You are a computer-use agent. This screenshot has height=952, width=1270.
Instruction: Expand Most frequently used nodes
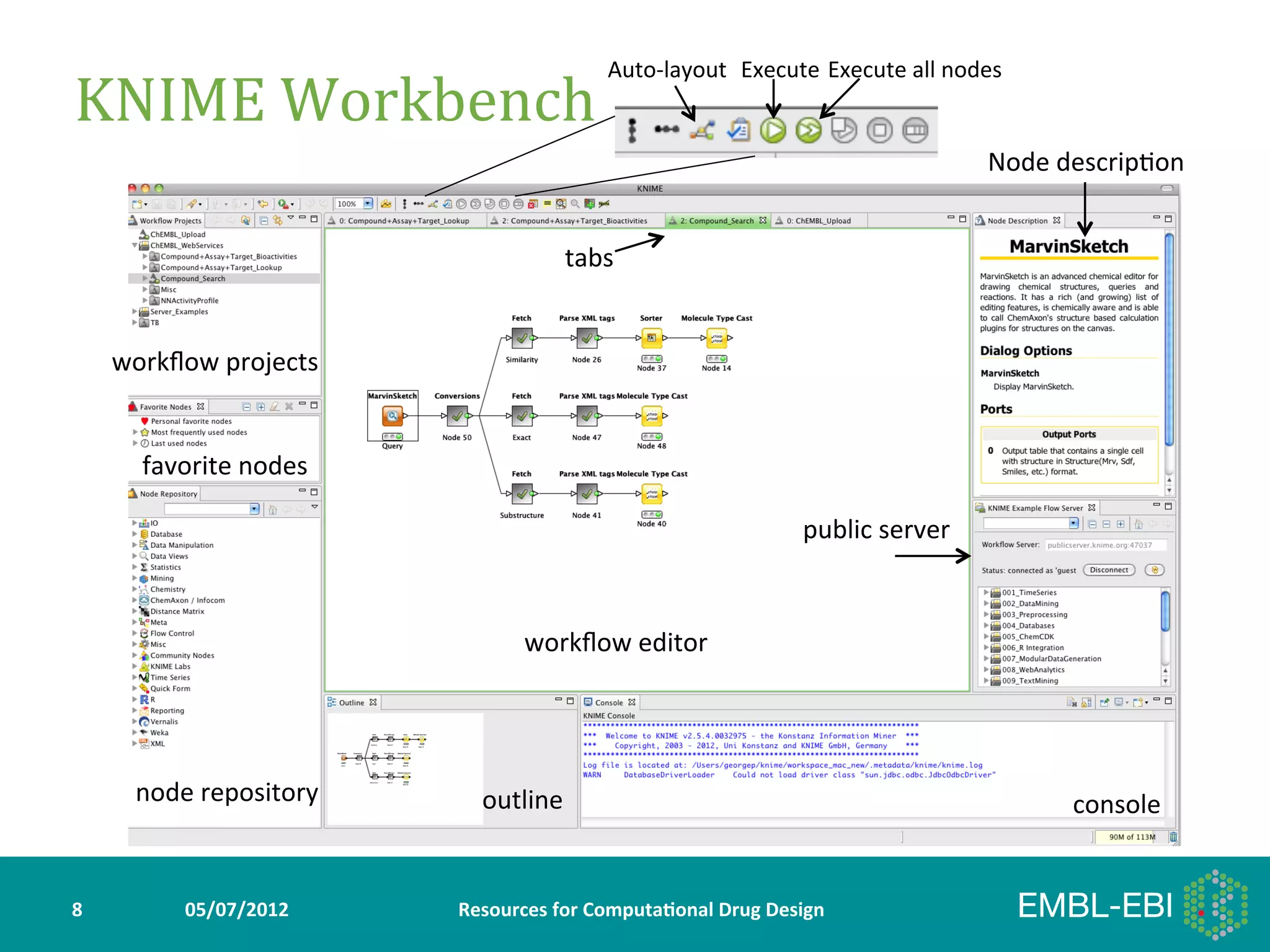click(x=135, y=432)
